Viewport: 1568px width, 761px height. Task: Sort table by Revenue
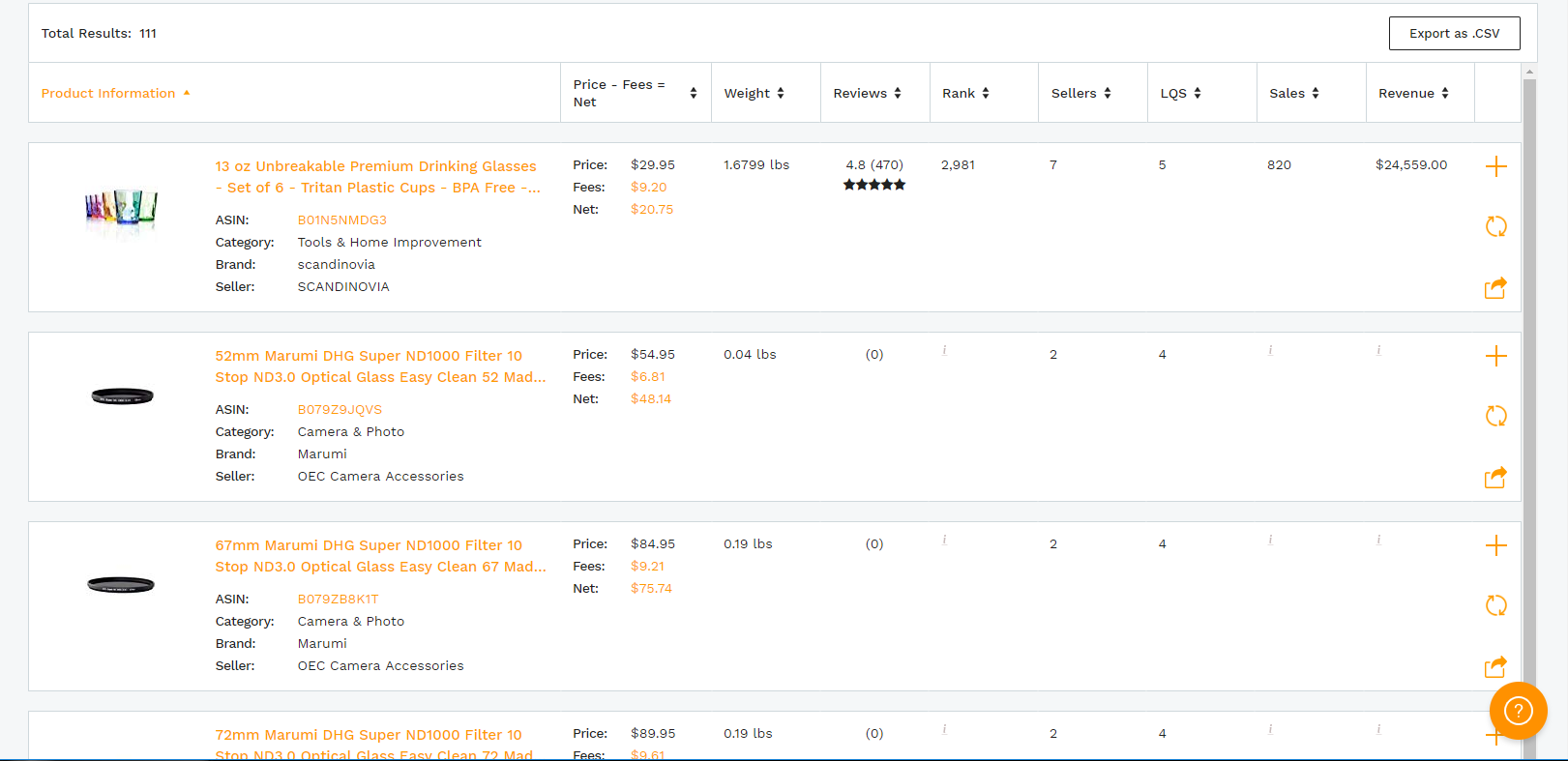1413,93
